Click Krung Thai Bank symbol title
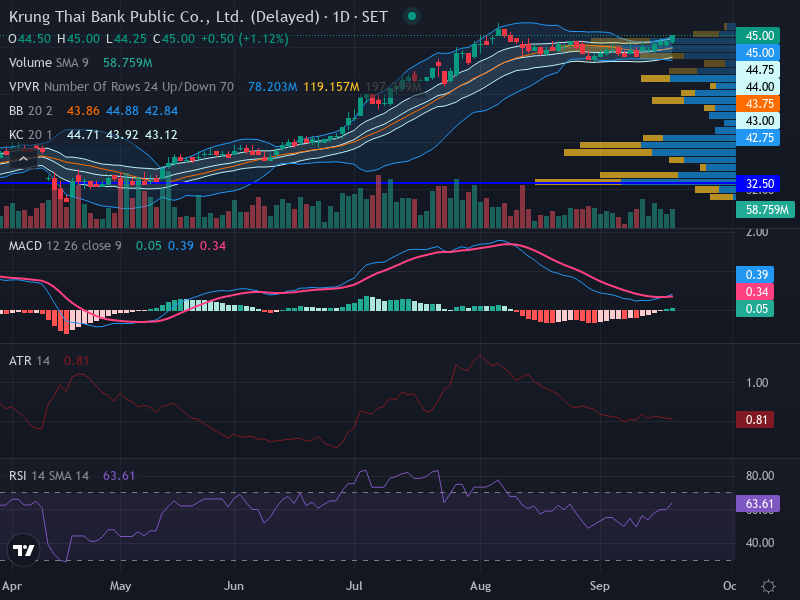This screenshot has height=600, width=800. 198,17
